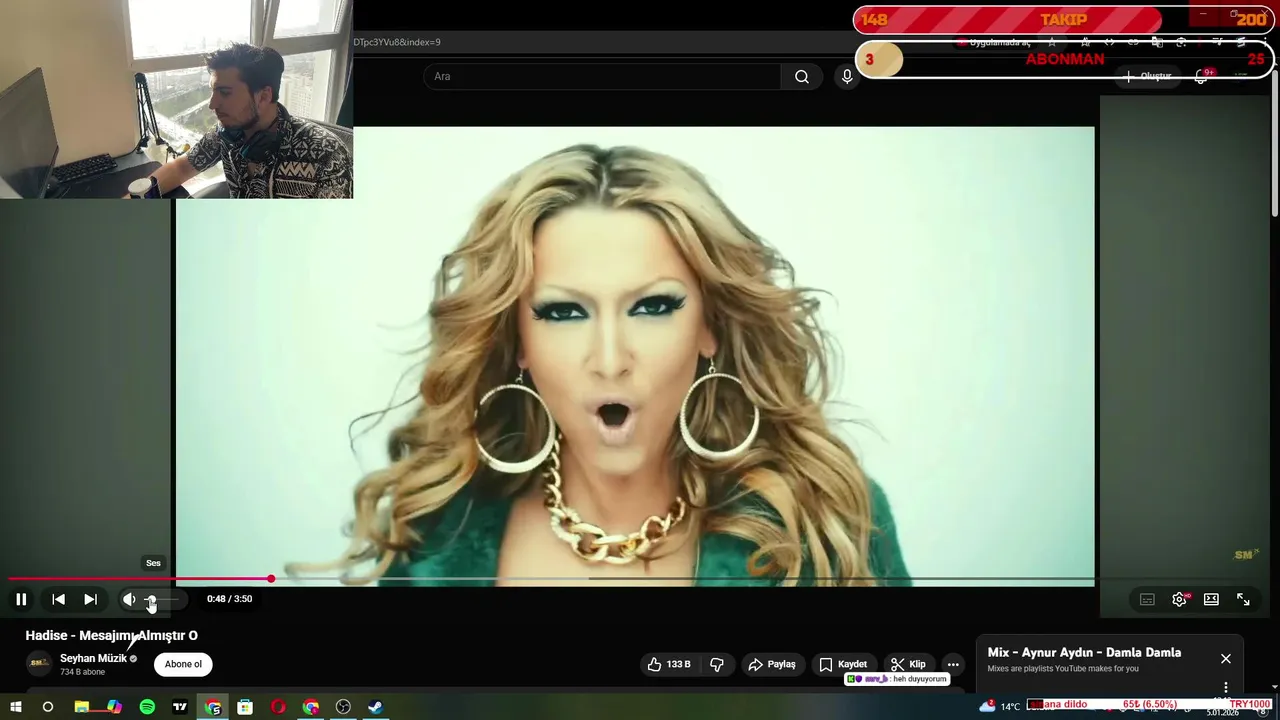The width and height of the screenshot is (1280, 720).
Task: Open File Explorer from taskbar
Action: tap(82, 707)
